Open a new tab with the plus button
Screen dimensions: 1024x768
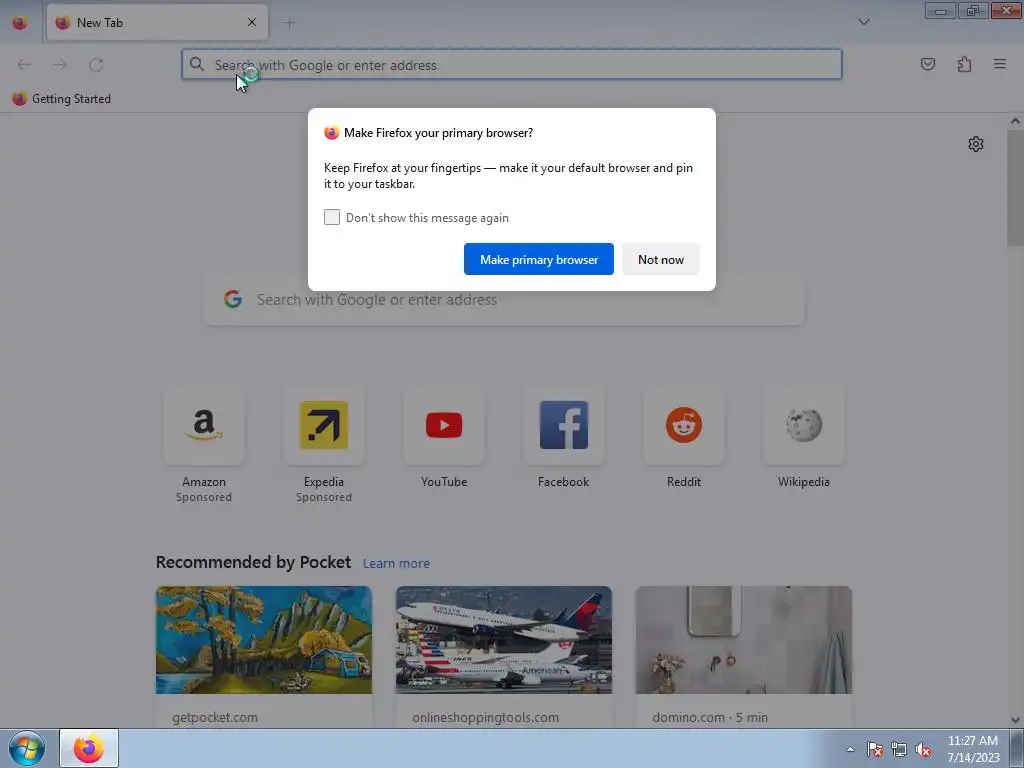coord(289,23)
